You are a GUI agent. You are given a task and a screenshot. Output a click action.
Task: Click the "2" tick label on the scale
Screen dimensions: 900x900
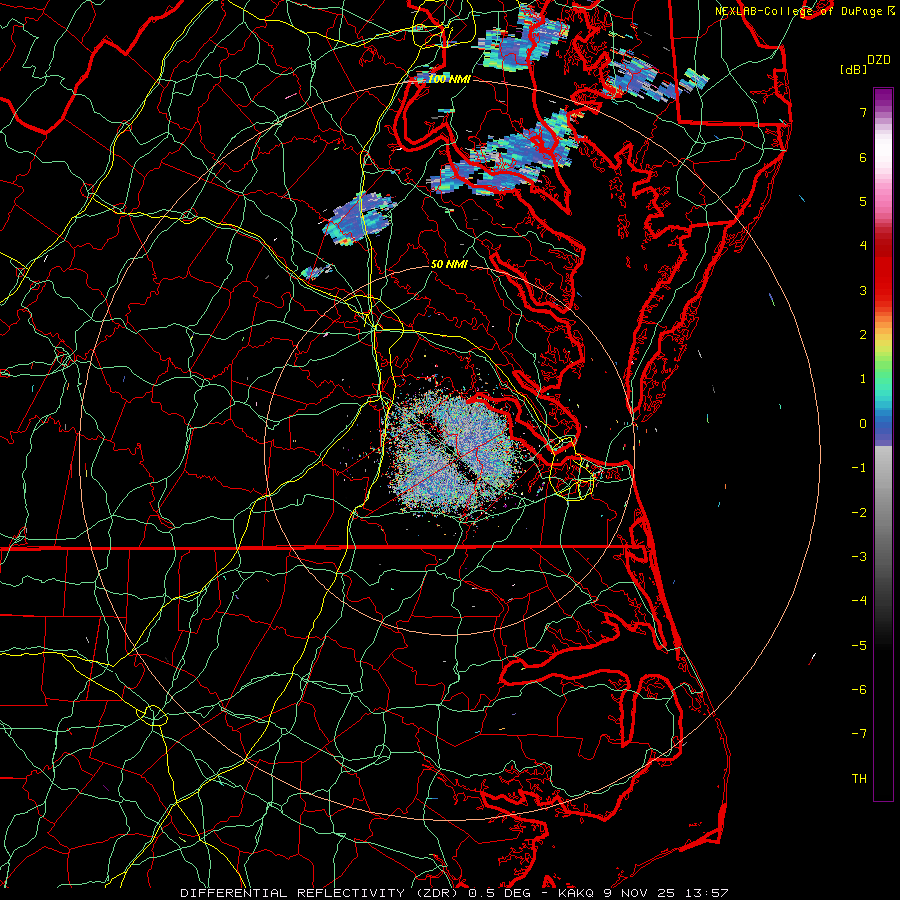pos(863,335)
